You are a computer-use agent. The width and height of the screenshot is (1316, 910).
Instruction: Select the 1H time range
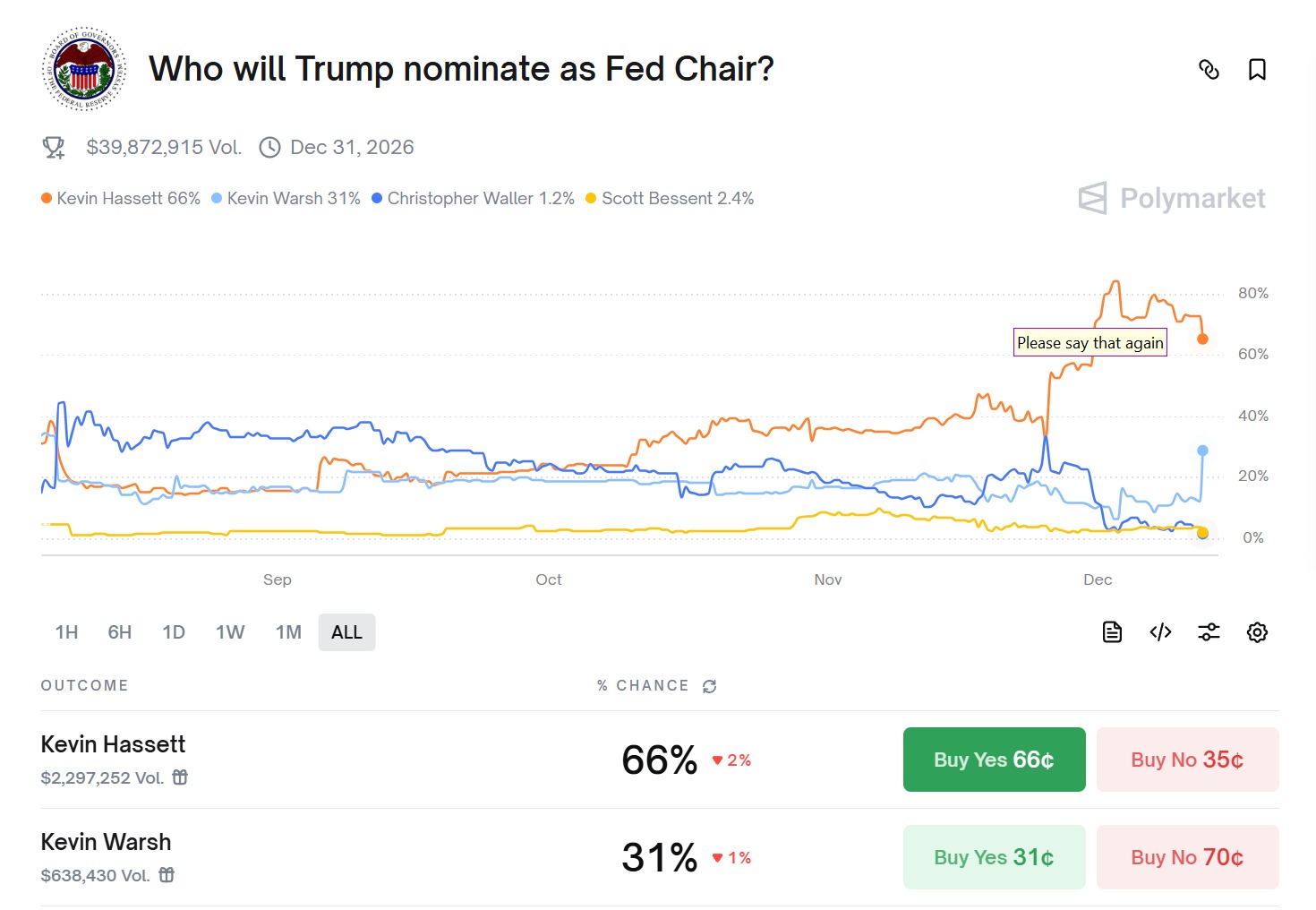click(x=66, y=632)
